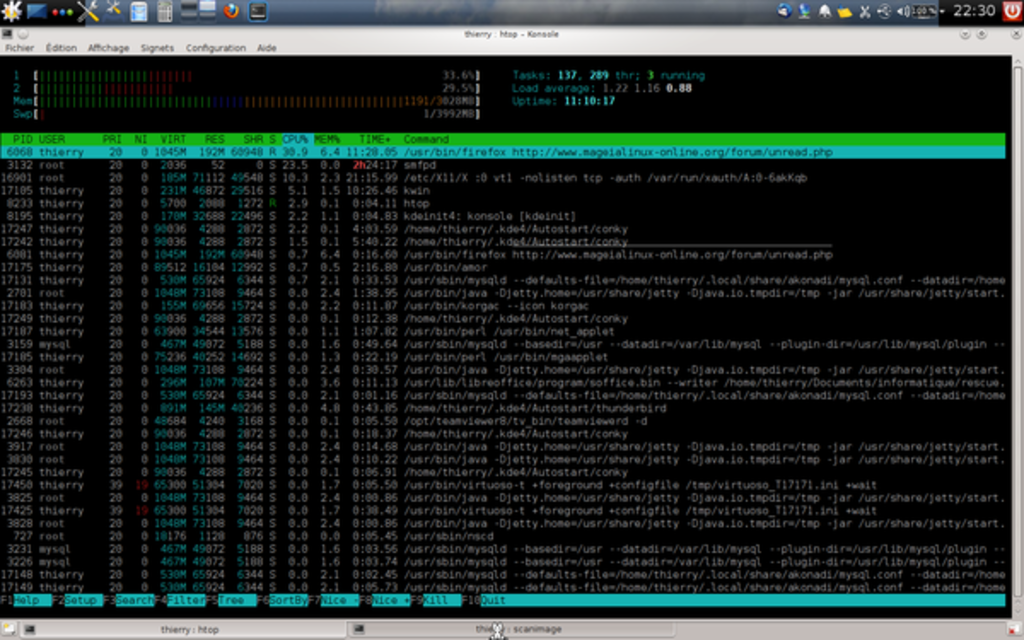Click the F9 Kill button in htop
Screen dimensions: 1024x640
click(436, 600)
